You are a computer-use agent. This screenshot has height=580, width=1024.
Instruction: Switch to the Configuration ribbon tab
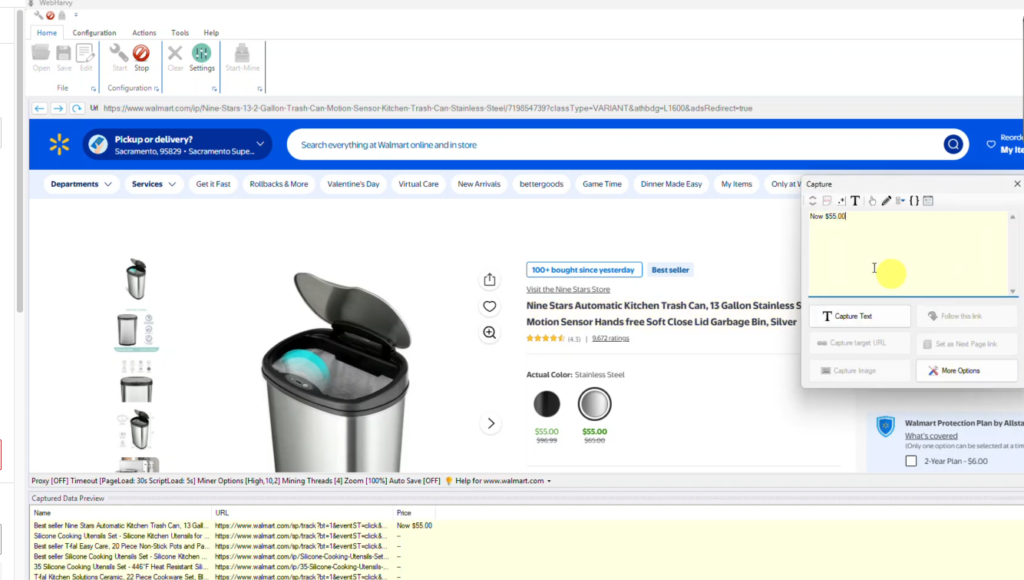pos(94,32)
